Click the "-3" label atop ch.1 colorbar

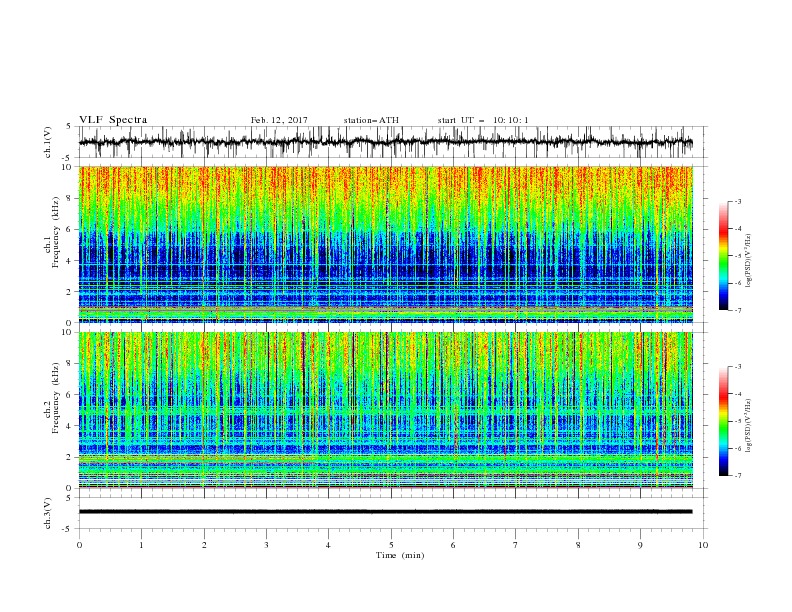737,201
